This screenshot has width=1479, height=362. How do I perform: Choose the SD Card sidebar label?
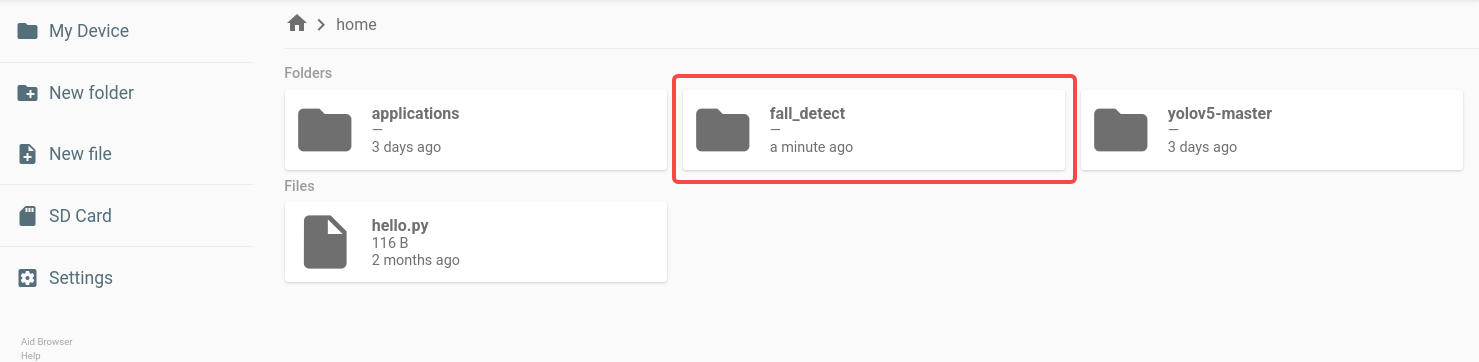[80, 216]
